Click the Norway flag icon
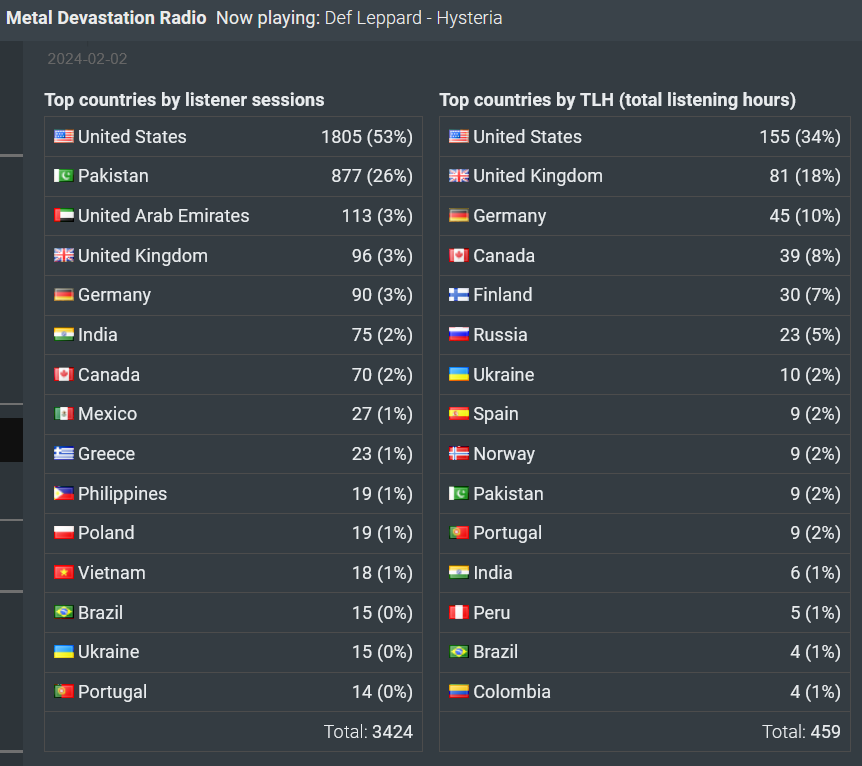The width and height of the screenshot is (862, 766). click(x=458, y=454)
